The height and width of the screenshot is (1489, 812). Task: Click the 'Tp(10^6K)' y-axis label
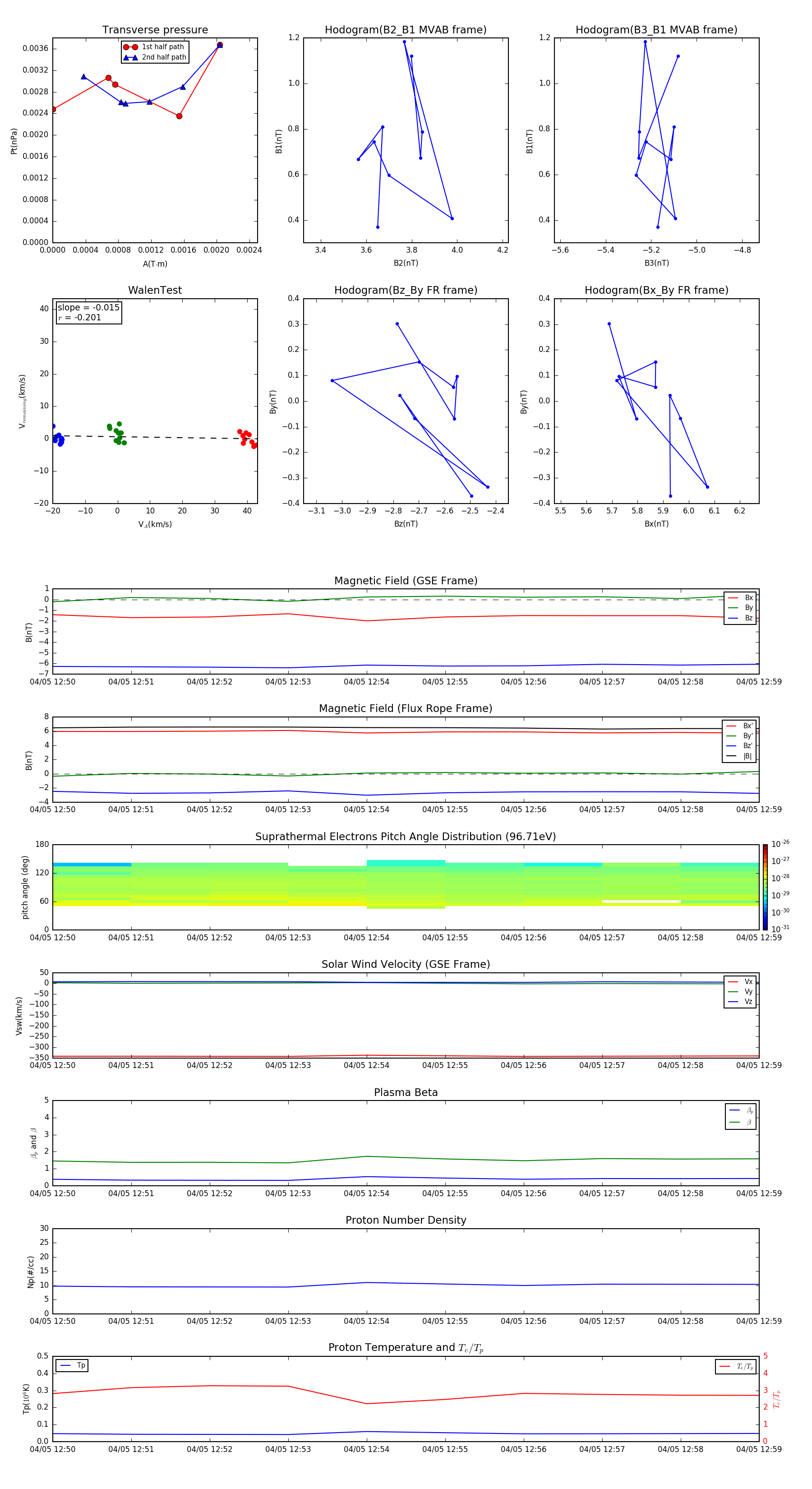[26, 1399]
